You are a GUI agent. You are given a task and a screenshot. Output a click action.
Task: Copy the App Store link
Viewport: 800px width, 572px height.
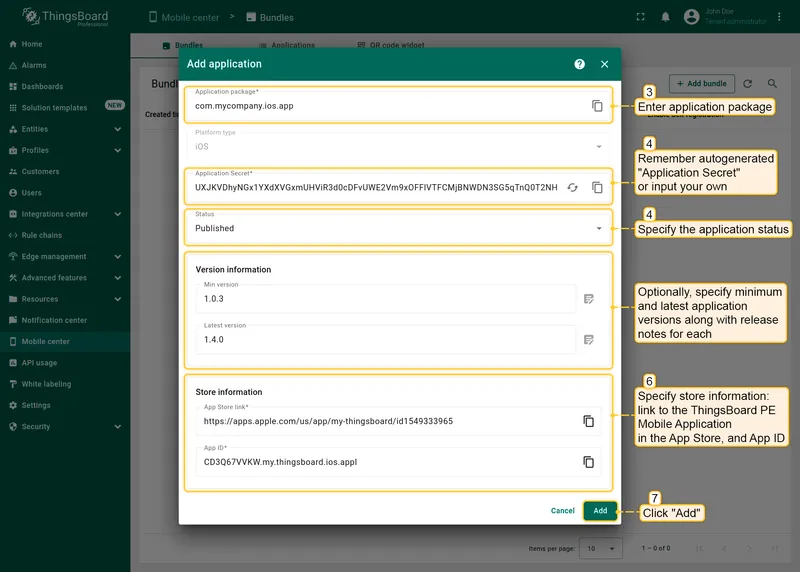click(x=588, y=421)
